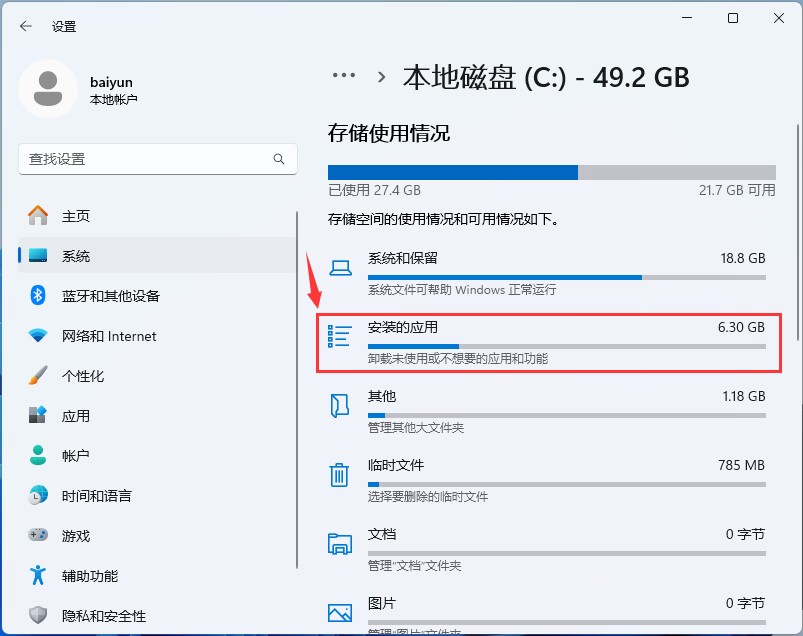Click the Bluetooth icon in sidebar

(x=38, y=295)
